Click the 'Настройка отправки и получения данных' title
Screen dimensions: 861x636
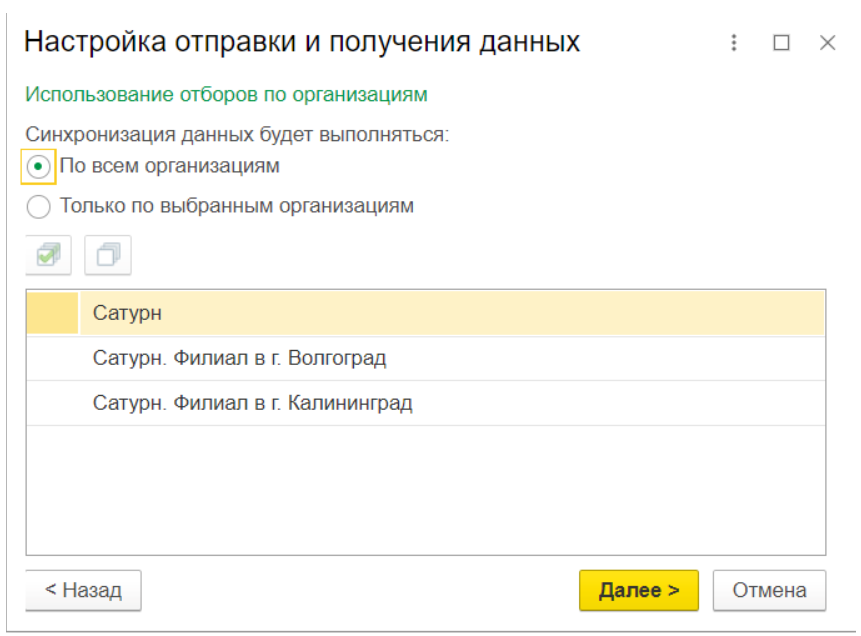[x=301, y=42]
